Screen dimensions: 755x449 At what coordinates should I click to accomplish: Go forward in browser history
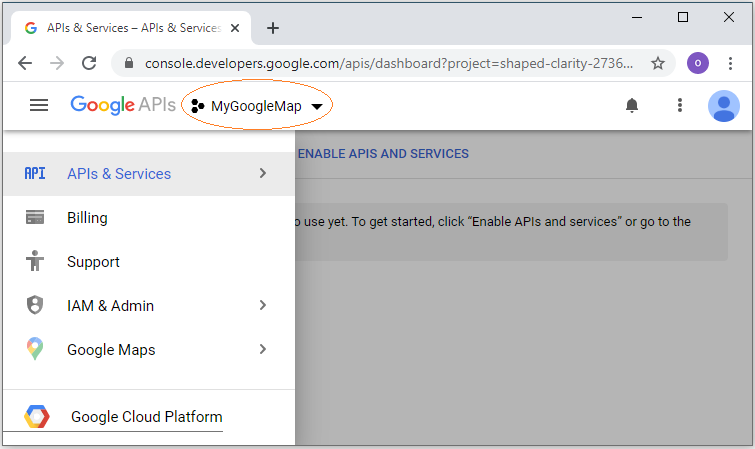click(57, 63)
